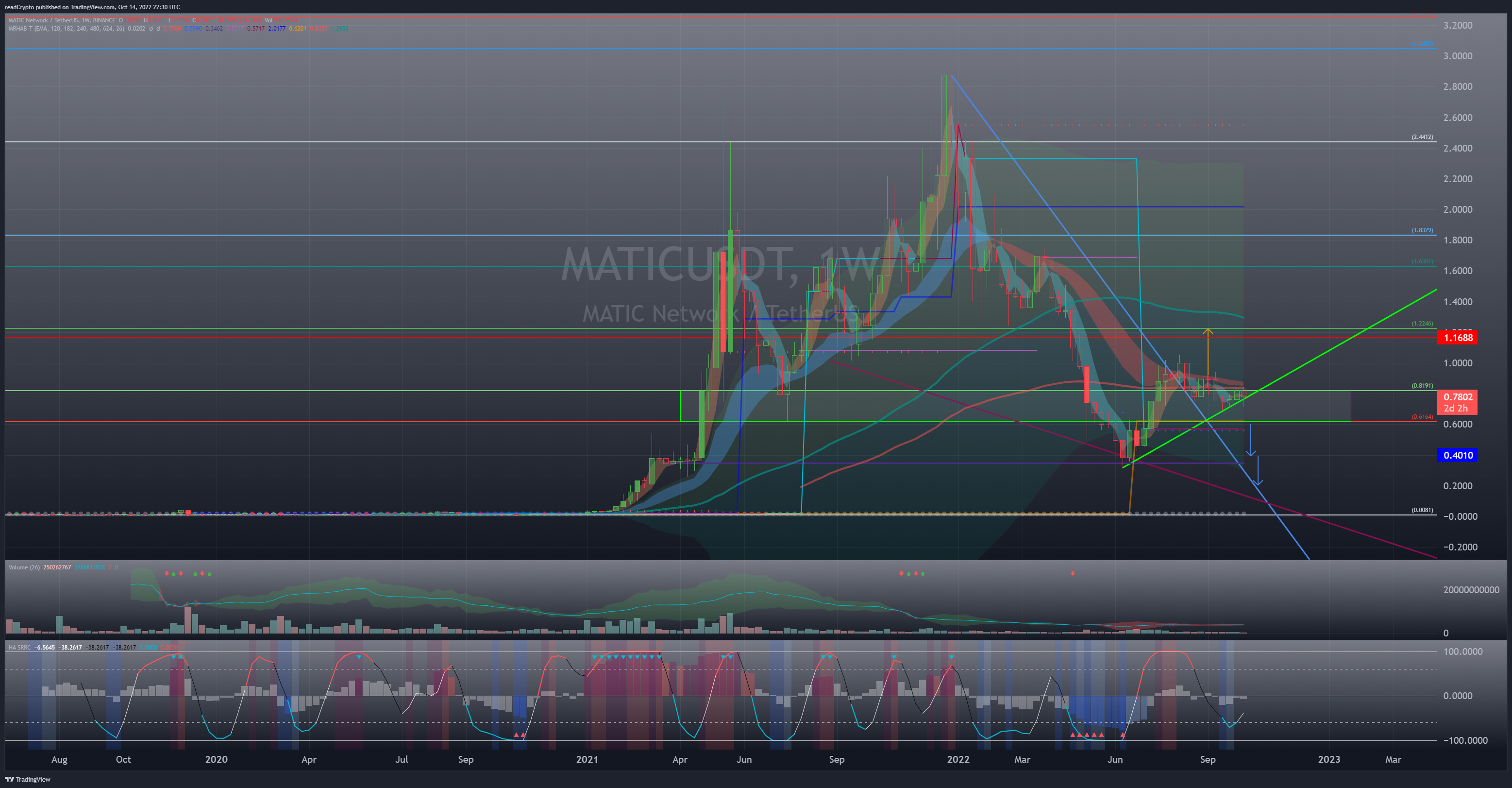
Task: Select the MRHAB-T EMA indicator legend
Action: pyautogui.click(x=67, y=28)
